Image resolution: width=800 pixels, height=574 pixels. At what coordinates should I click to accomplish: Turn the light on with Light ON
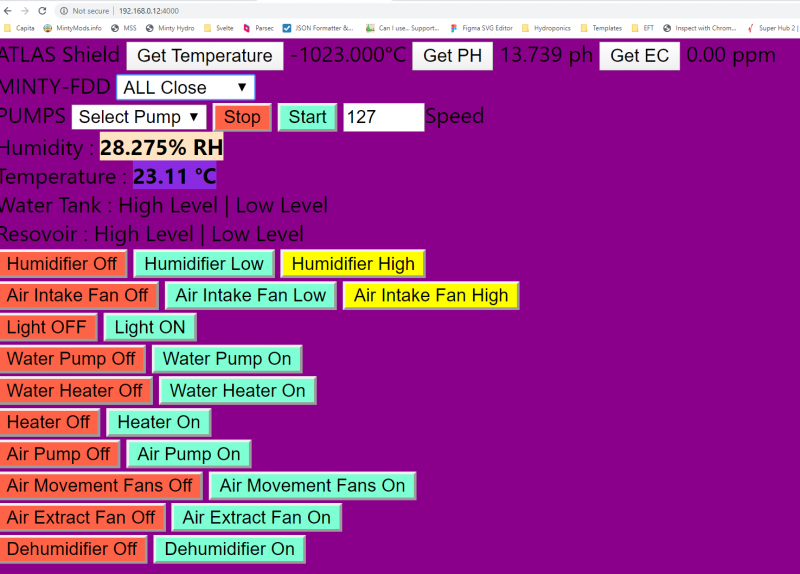(150, 327)
